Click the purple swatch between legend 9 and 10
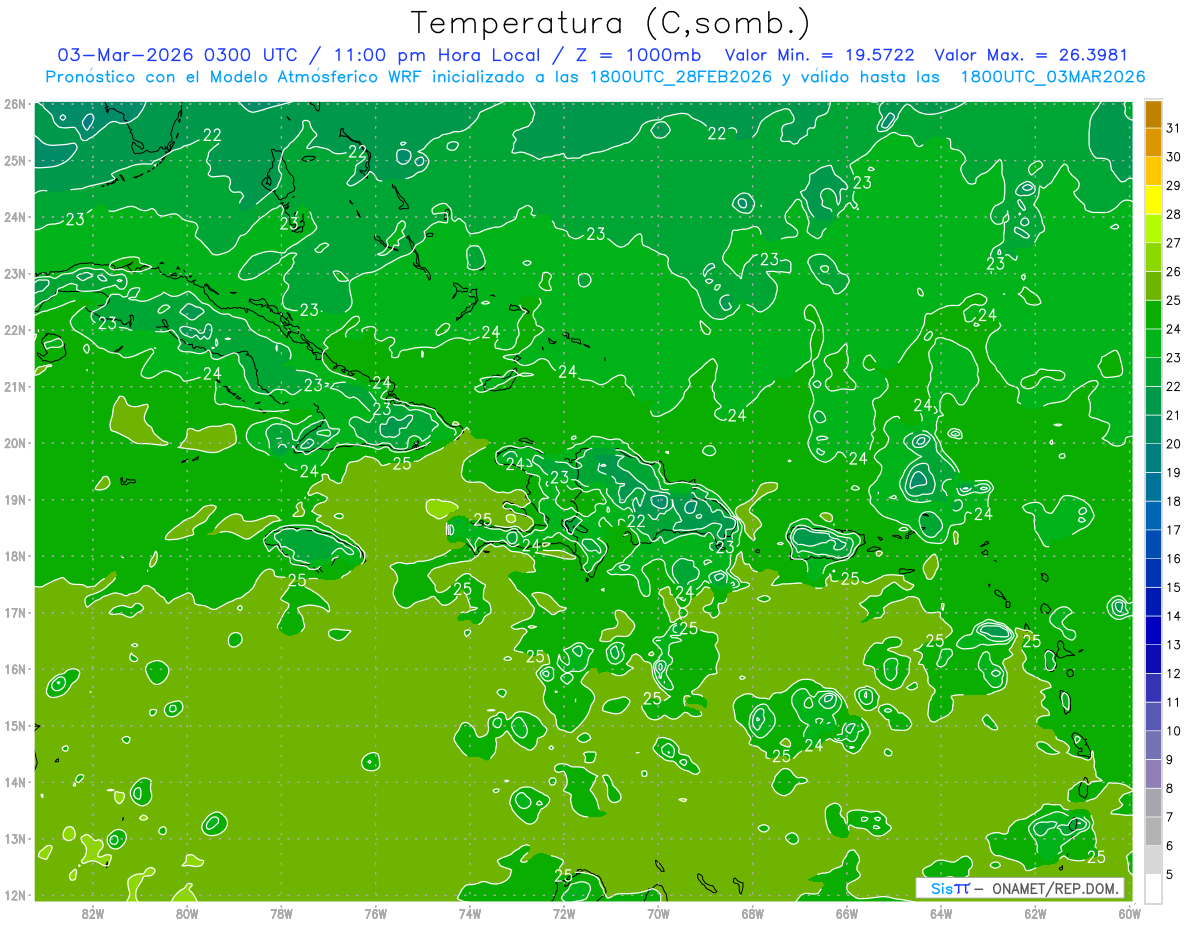The width and height of the screenshot is (1200, 927). click(1153, 745)
